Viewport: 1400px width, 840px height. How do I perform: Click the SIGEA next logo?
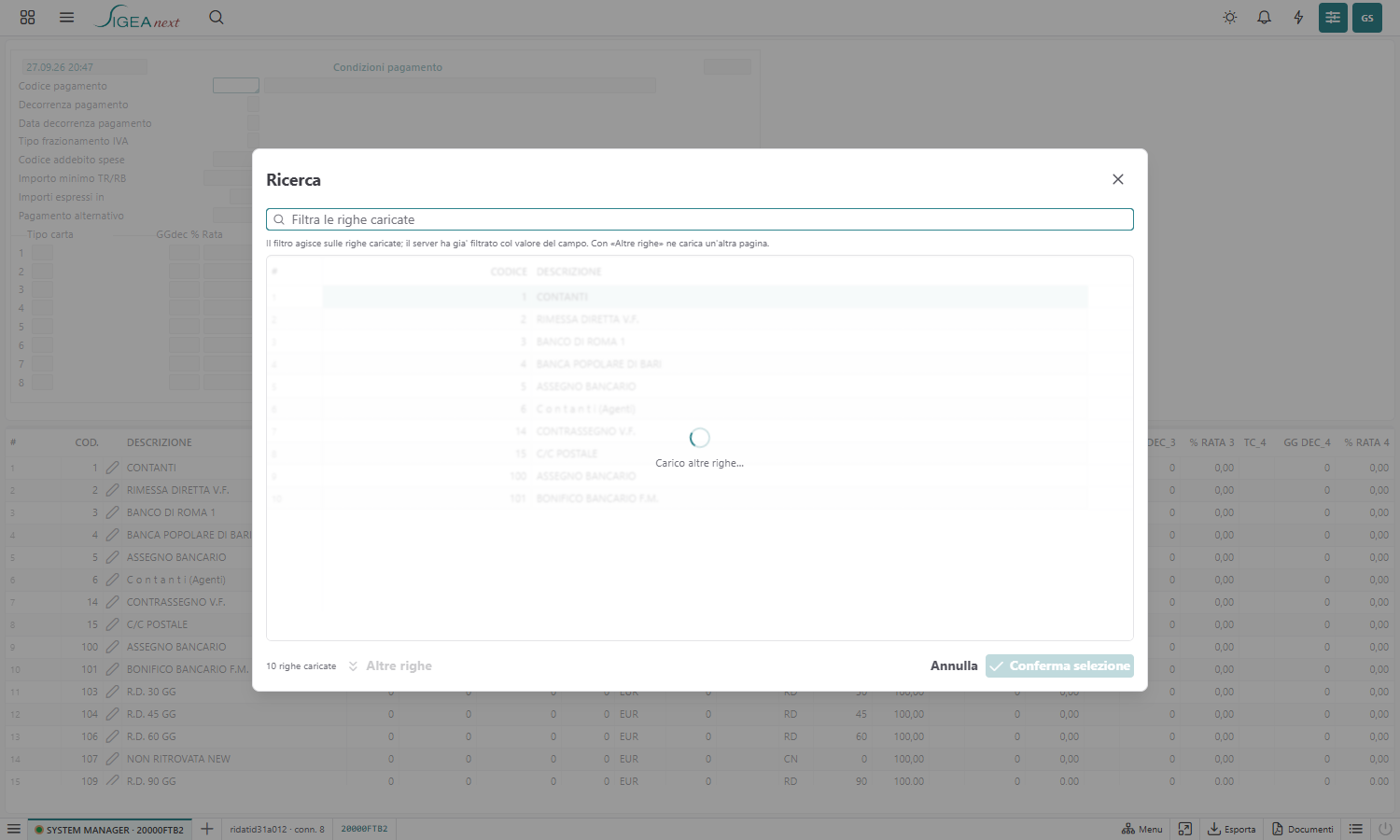tap(137, 18)
